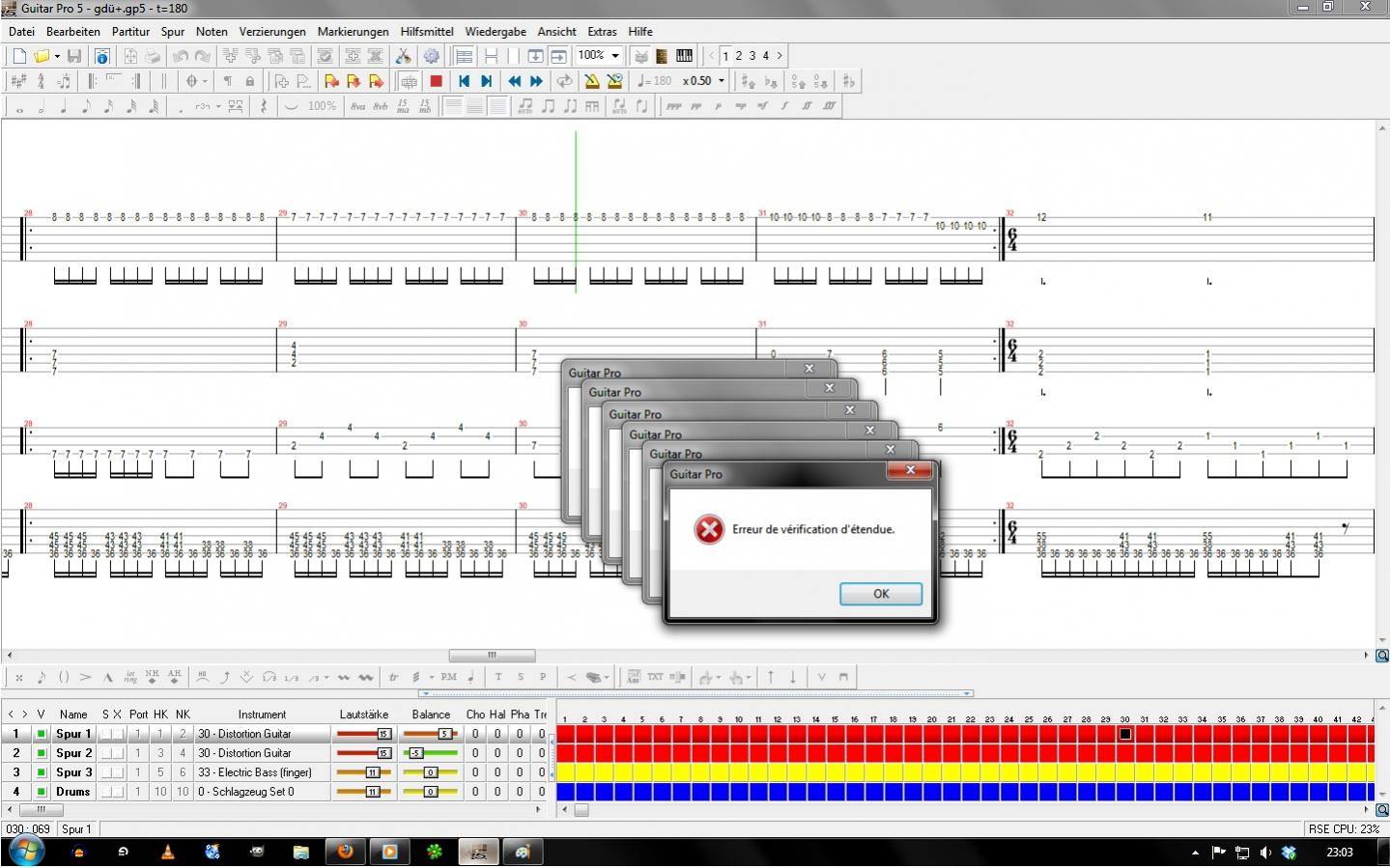Image resolution: width=1390 pixels, height=868 pixels.
Task: Click the Print icon in toolbar
Action: (x=153, y=56)
